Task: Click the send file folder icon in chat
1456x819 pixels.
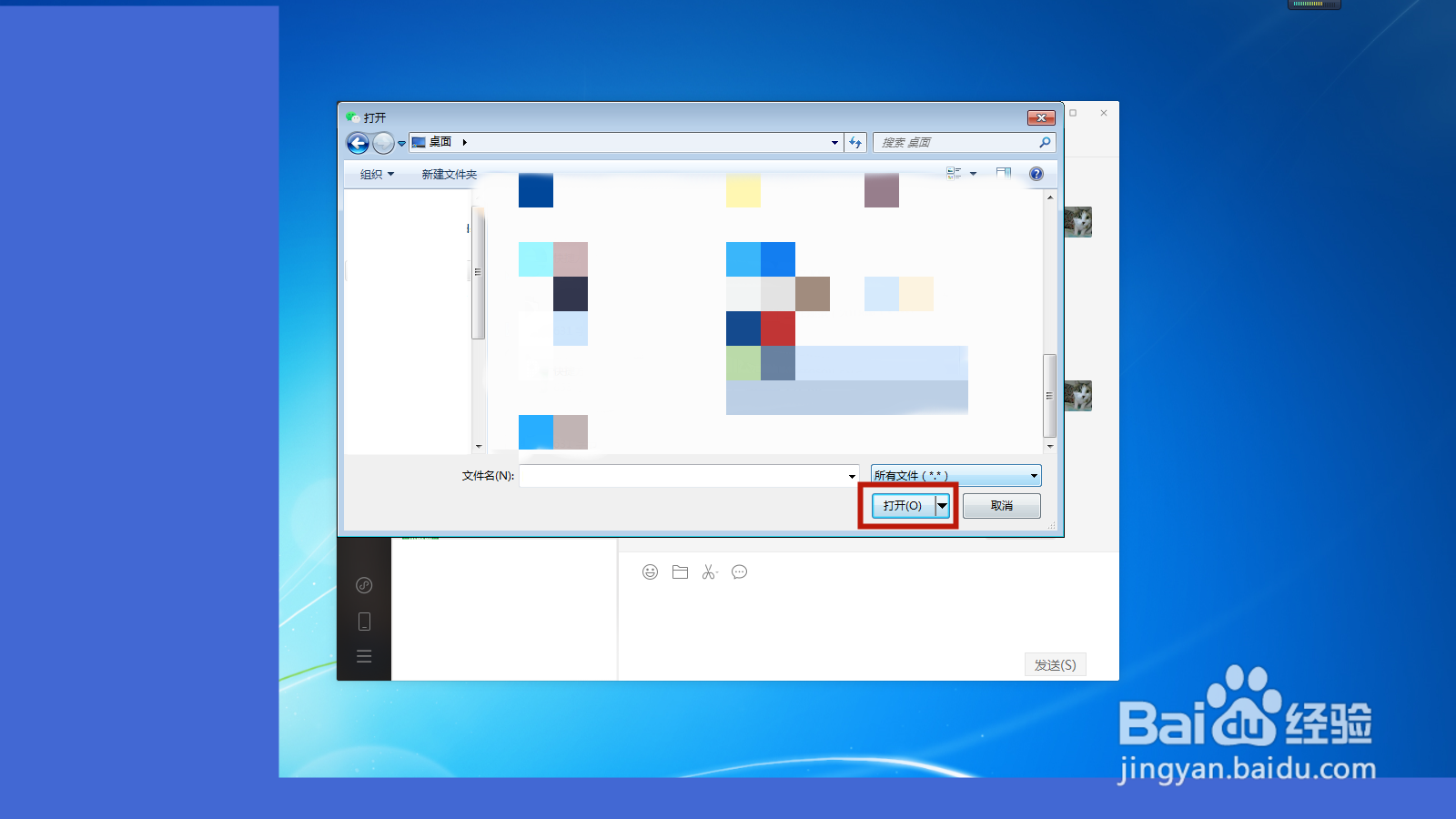Action: (x=680, y=571)
